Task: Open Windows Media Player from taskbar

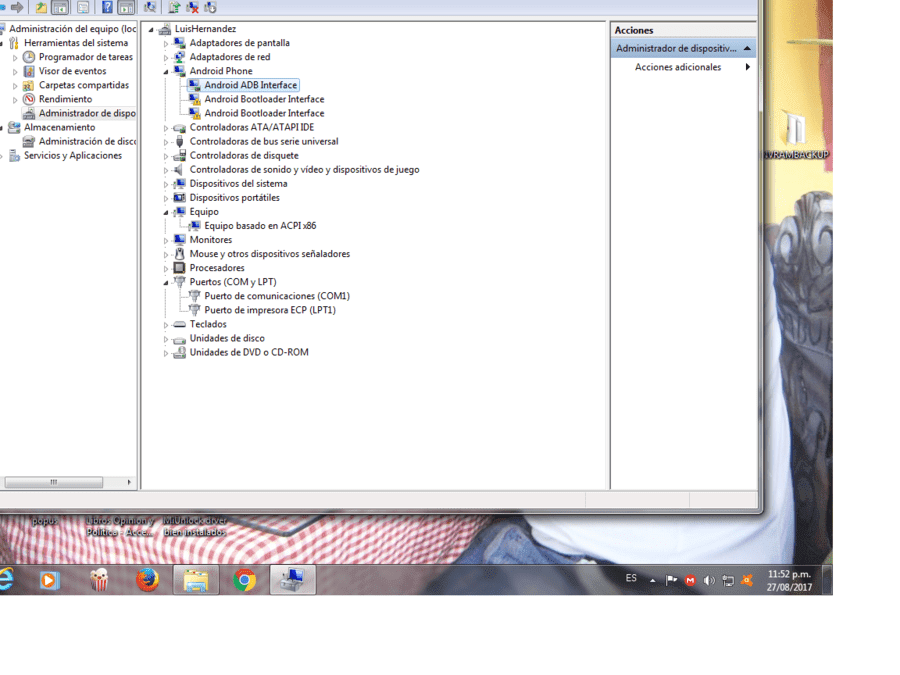Action: pos(49,580)
